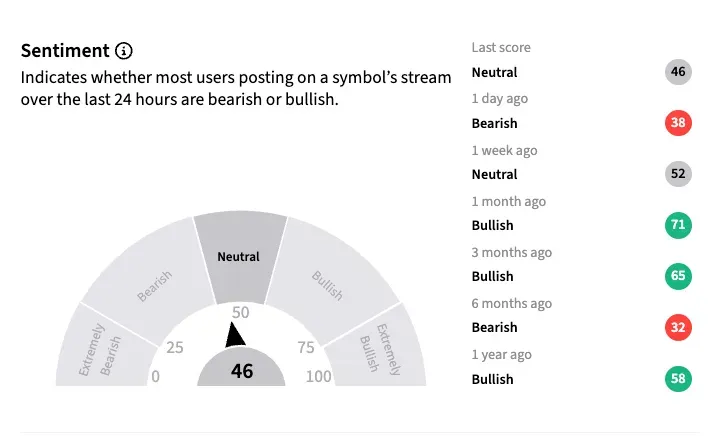Click the black gauge needle pointer

pos(236,335)
